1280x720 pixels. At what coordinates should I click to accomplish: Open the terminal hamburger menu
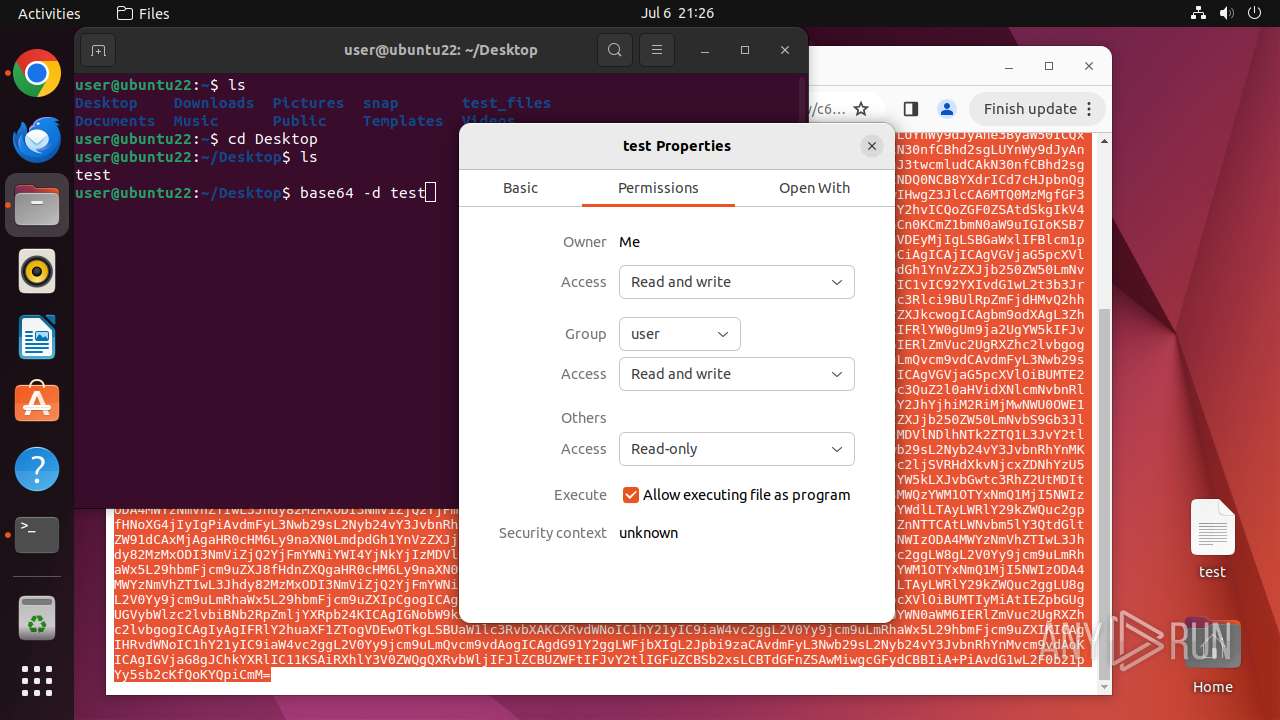coord(656,50)
